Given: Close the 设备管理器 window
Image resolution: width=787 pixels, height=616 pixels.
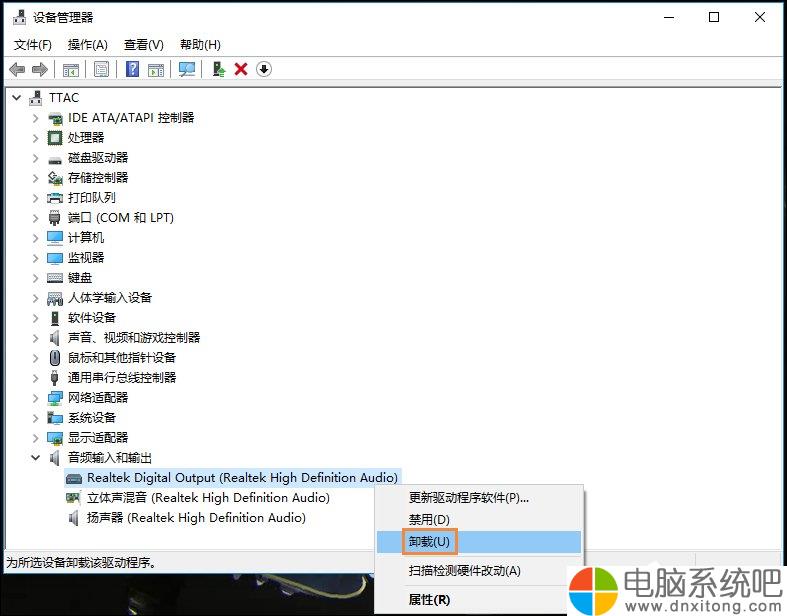Looking at the screenshot, I should coord(760,17).
